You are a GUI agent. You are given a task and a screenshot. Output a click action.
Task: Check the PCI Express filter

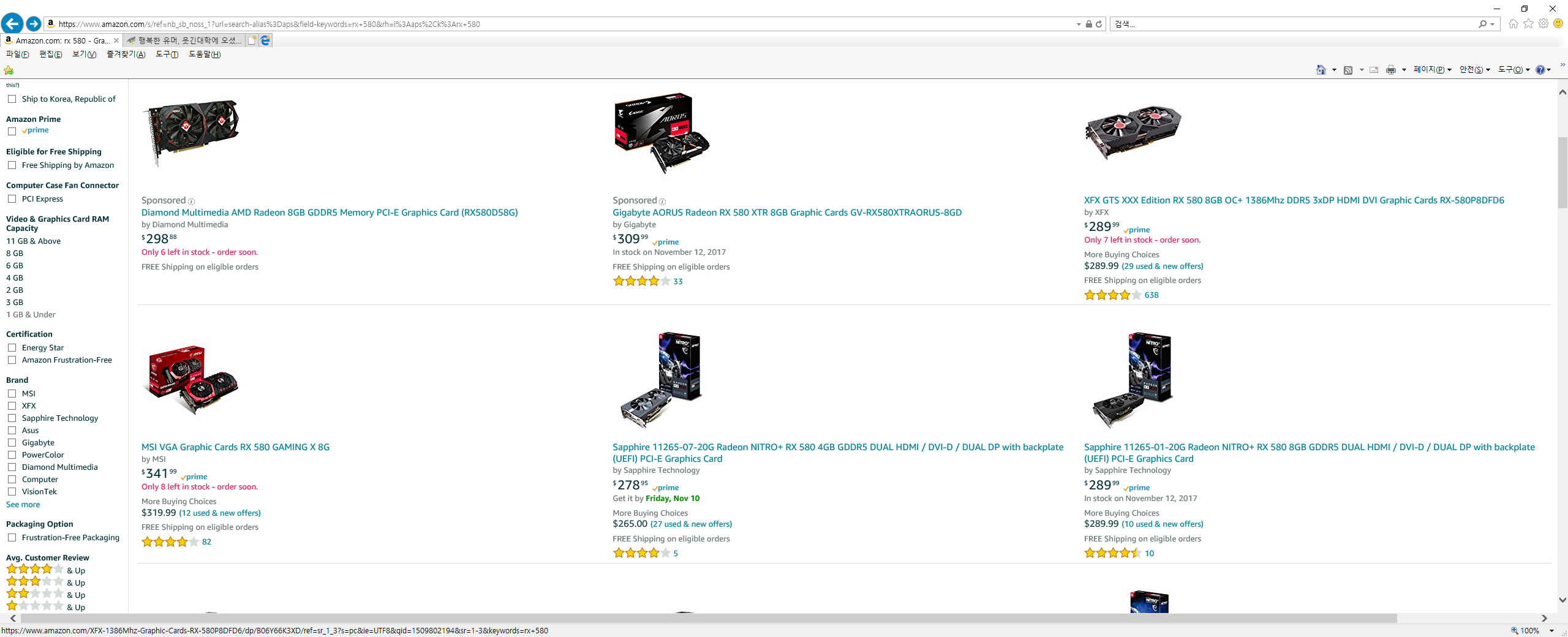[12, 199]
